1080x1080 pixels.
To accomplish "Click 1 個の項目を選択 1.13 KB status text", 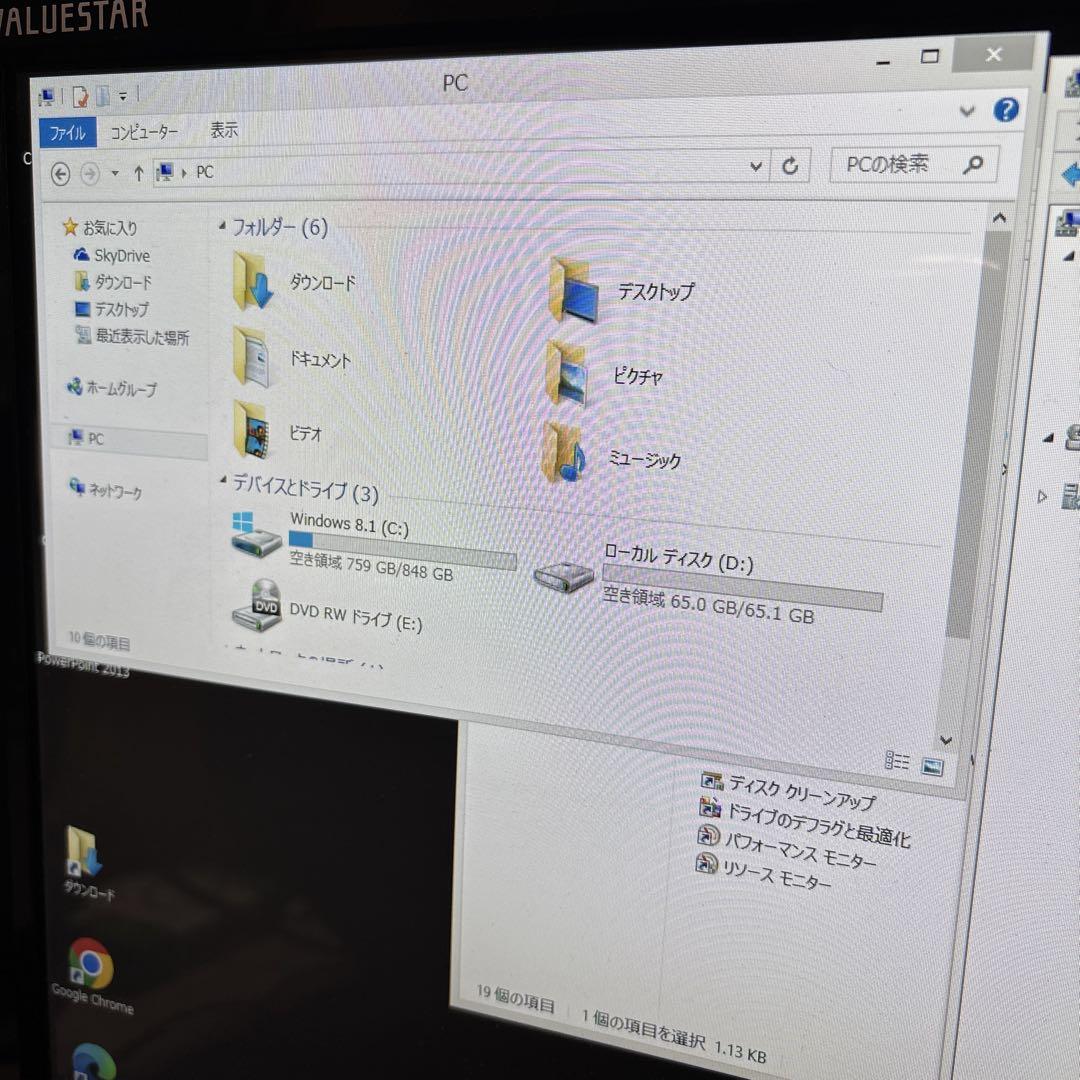I will pos(674,1035).
